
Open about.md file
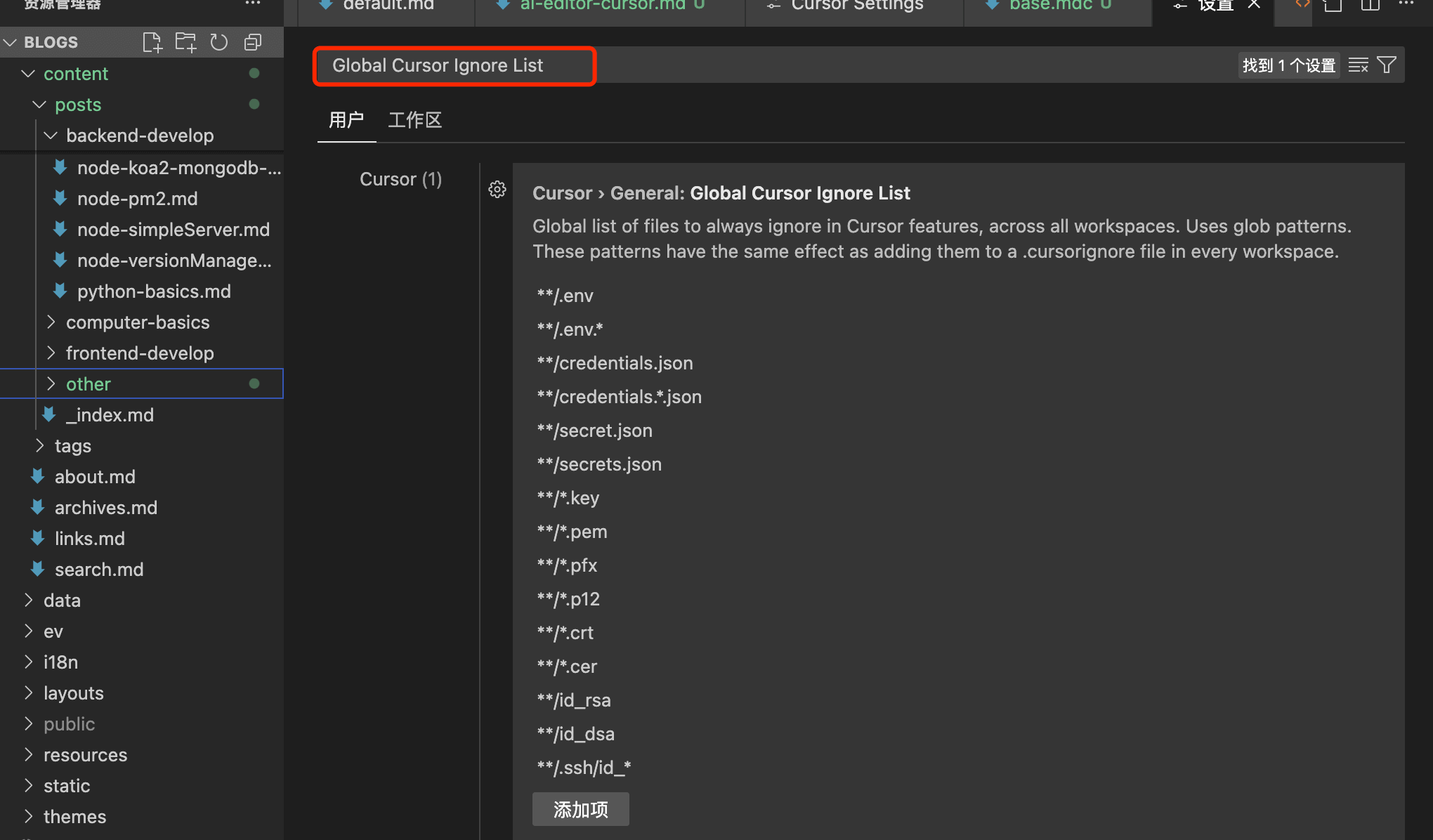point(142,477)
